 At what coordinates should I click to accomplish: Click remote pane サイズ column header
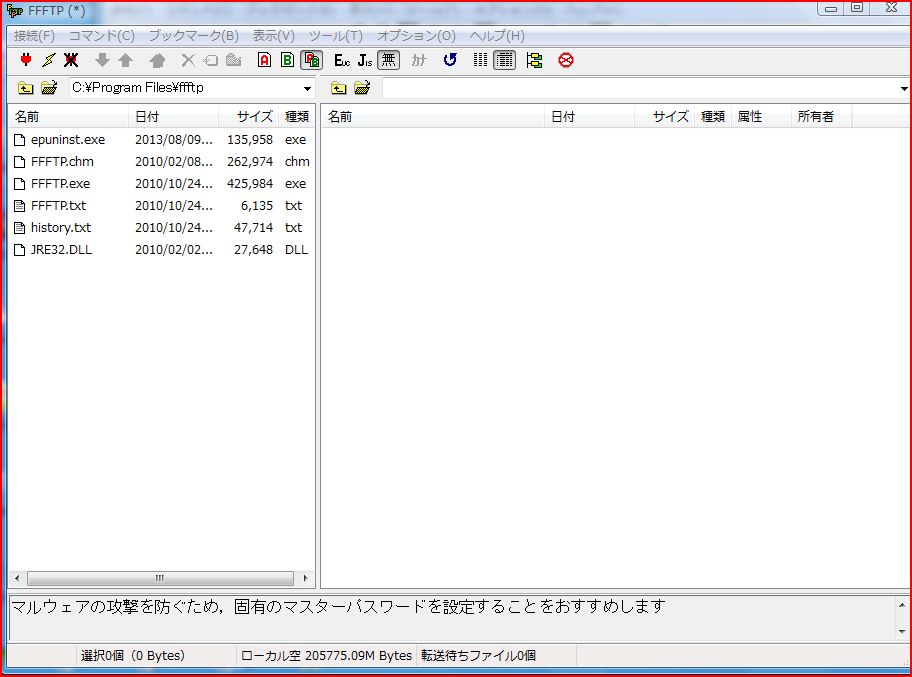[665, 117]
